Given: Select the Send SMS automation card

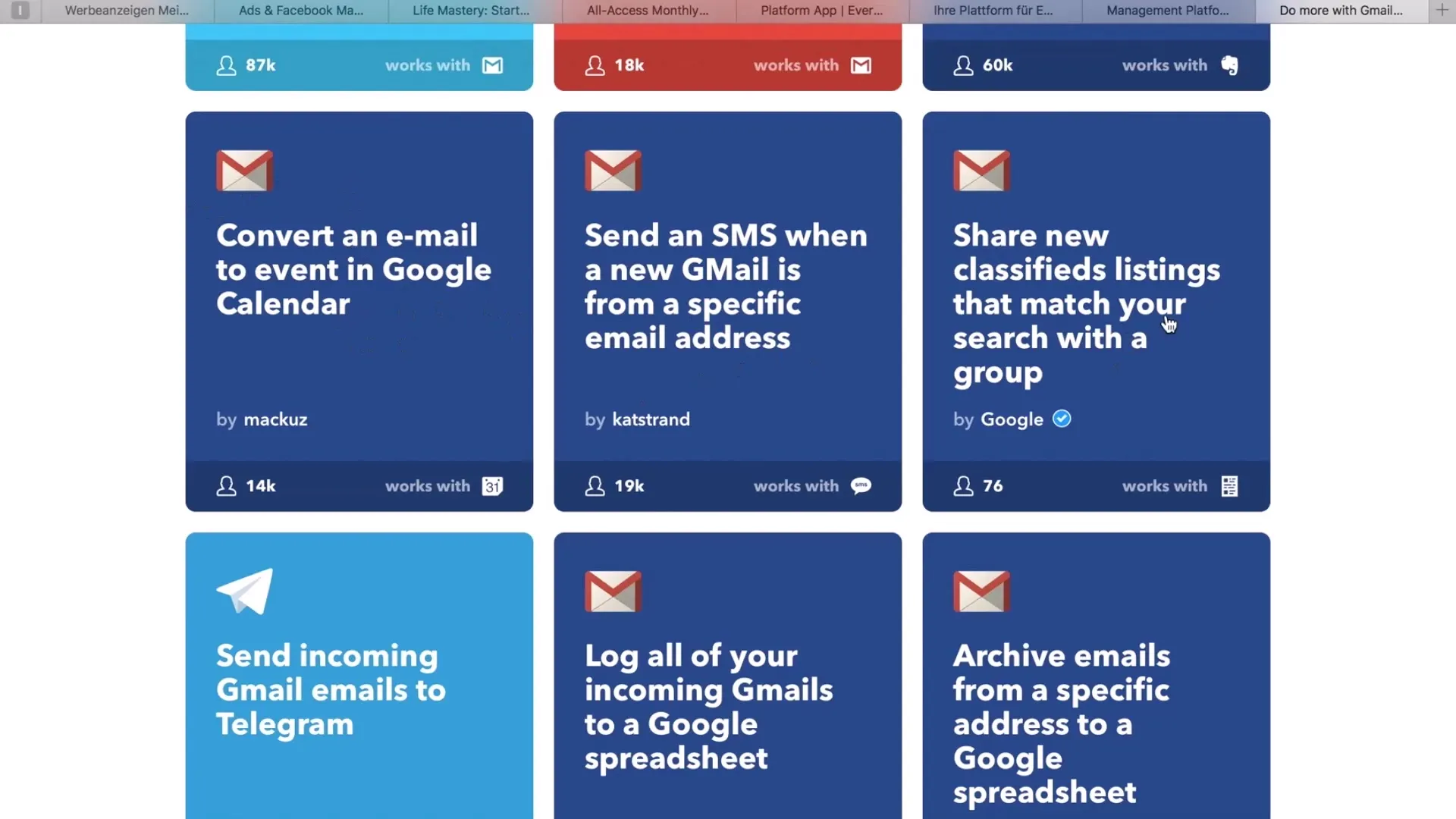Looking at the screenshot, I should (x=727, y=311).
